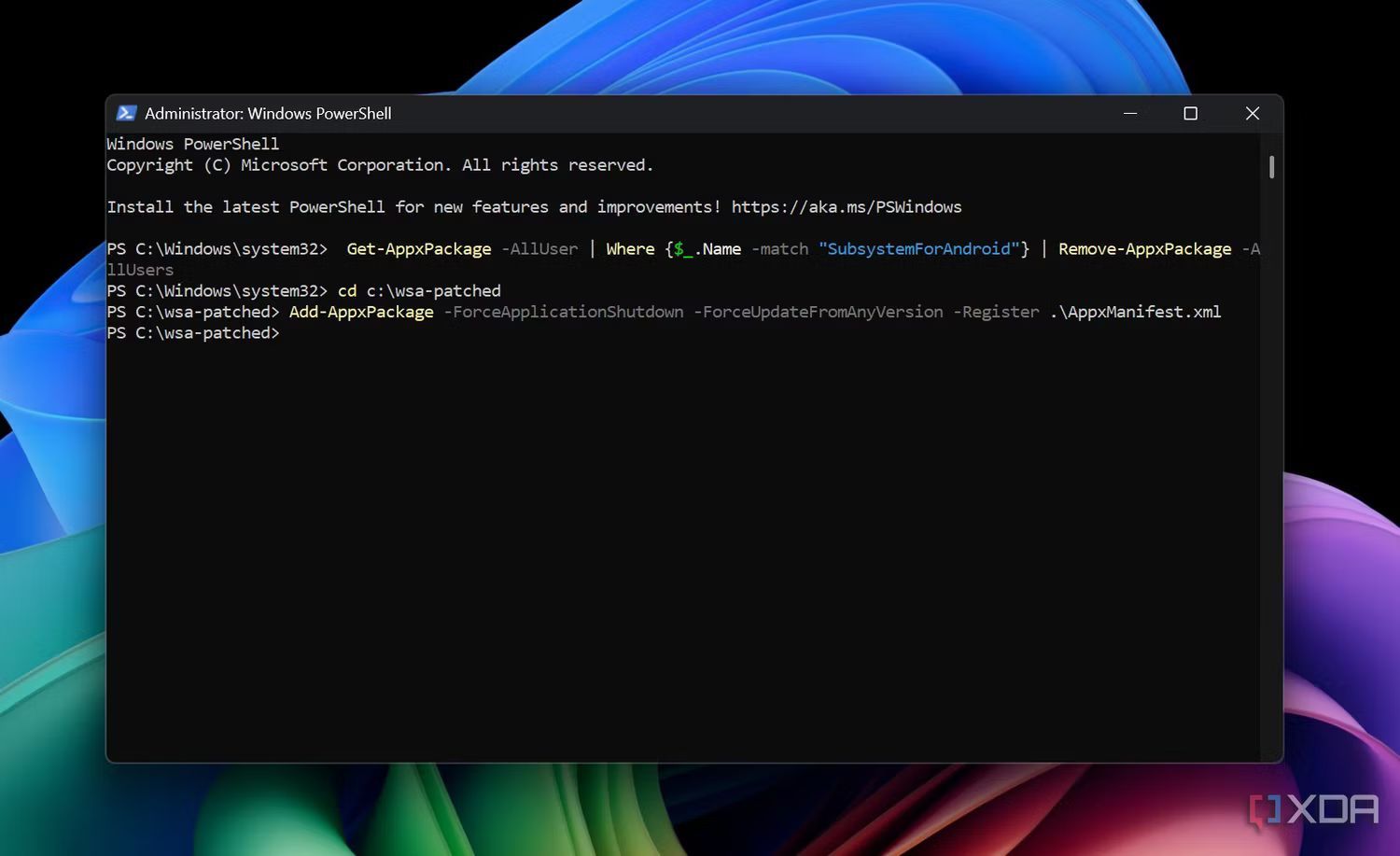This screenshot has width=1400, height=856.
Task: Click the 'Administrator: Windows PowerShell' title text
Action: click(x=268, y=113)
